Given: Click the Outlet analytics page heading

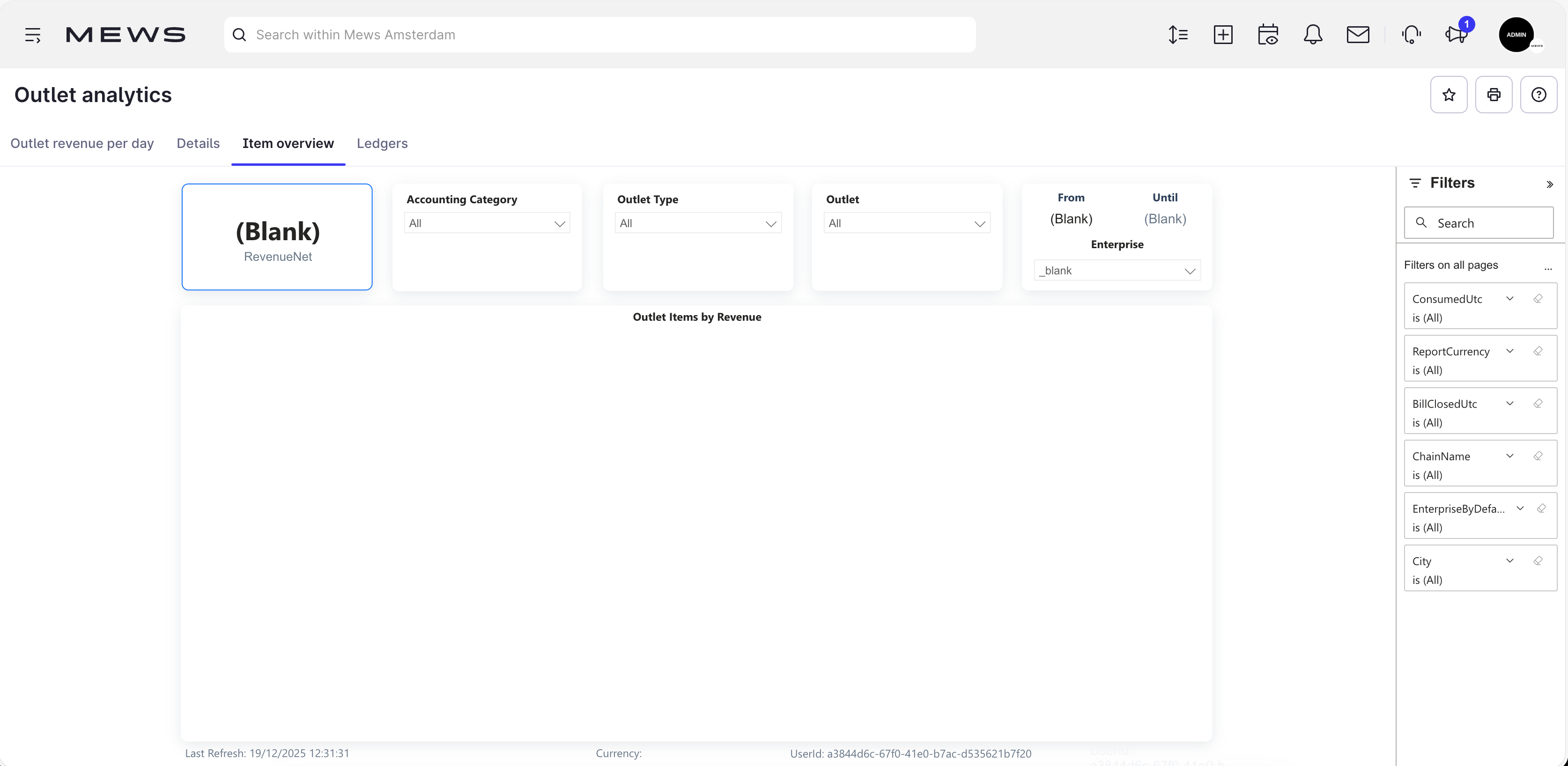Looking at the screenshot, I should coord(93,95).
